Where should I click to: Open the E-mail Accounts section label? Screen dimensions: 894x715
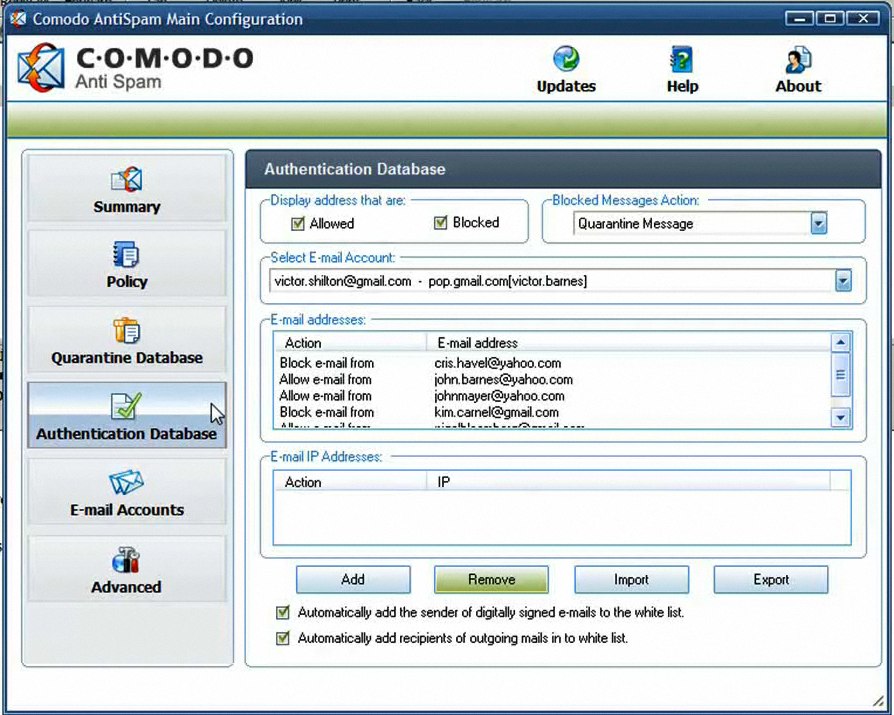point(127,510)
